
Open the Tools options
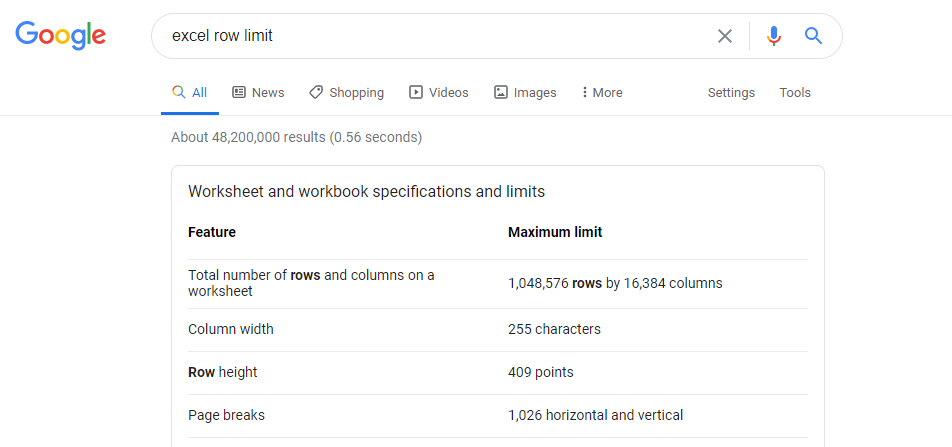click(795, 92)
